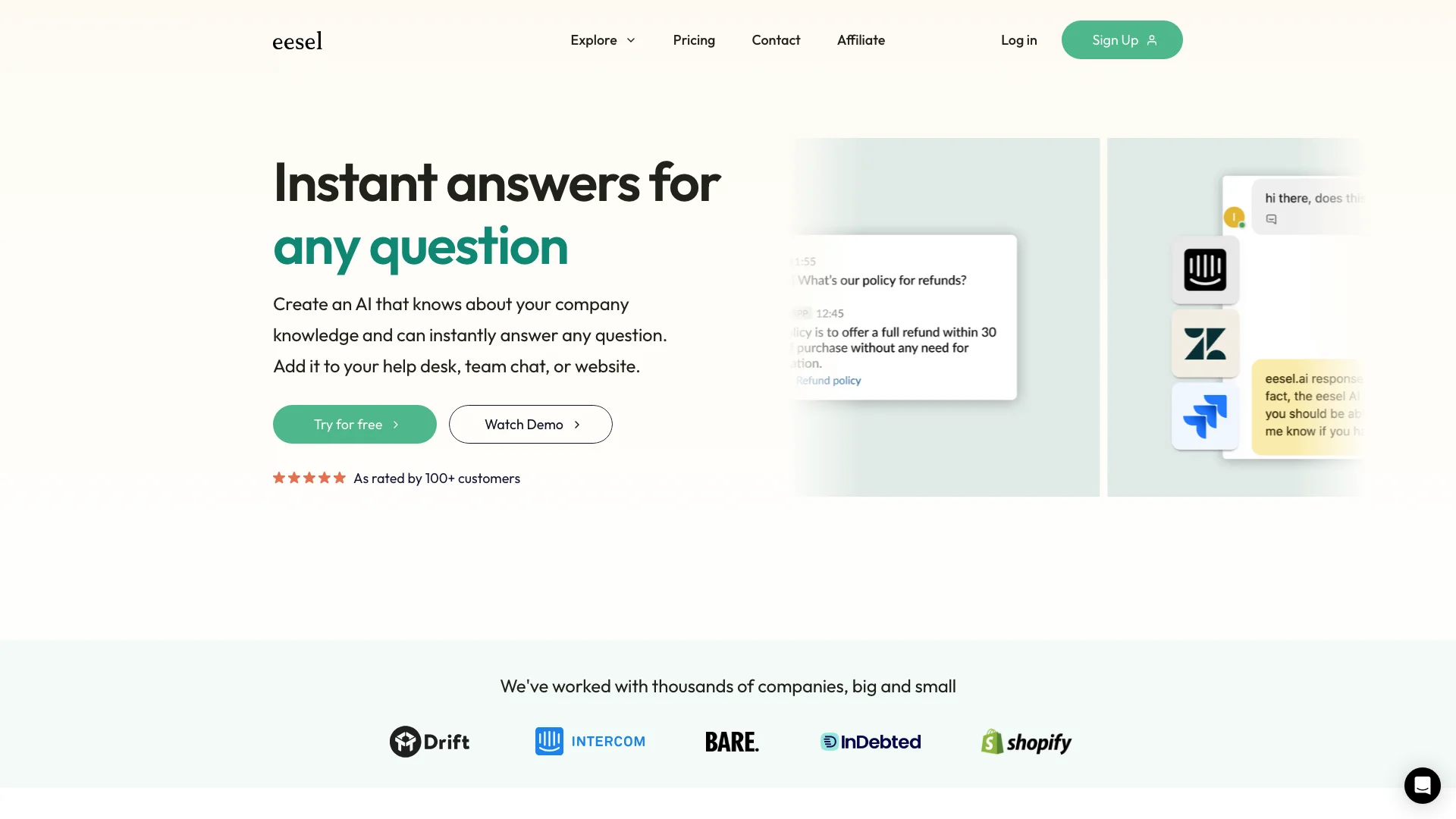Click the five-star rating display
The image size is (1456, 819).
coord(308,477)
